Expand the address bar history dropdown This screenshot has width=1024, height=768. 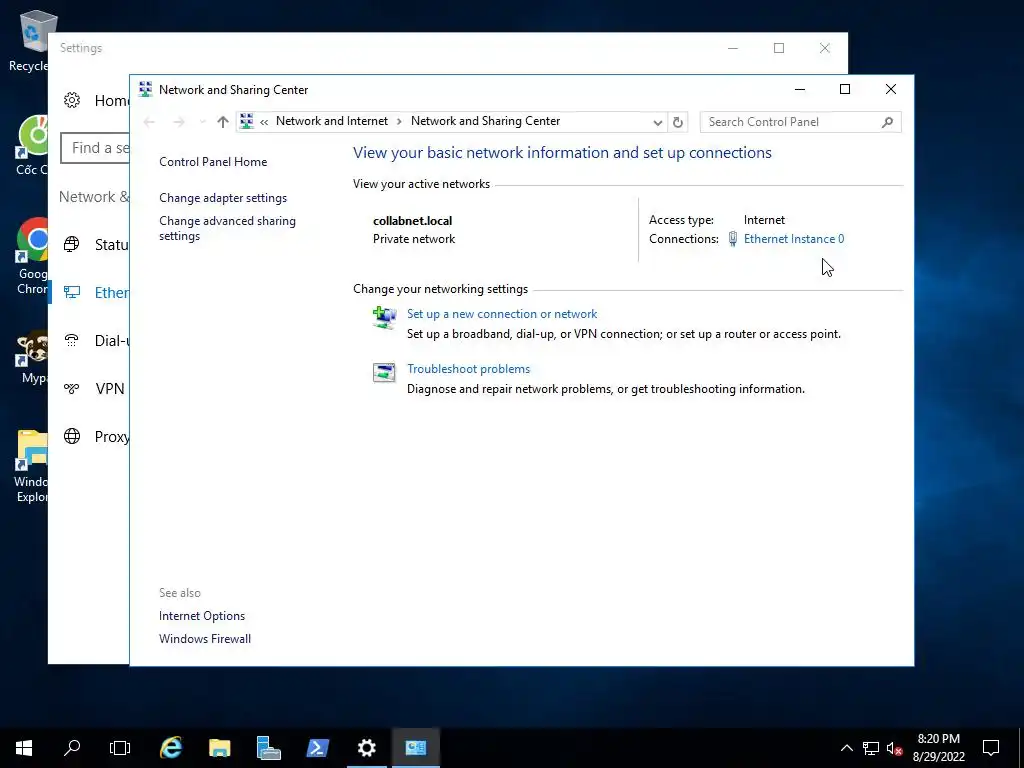[x=658, y=122]
